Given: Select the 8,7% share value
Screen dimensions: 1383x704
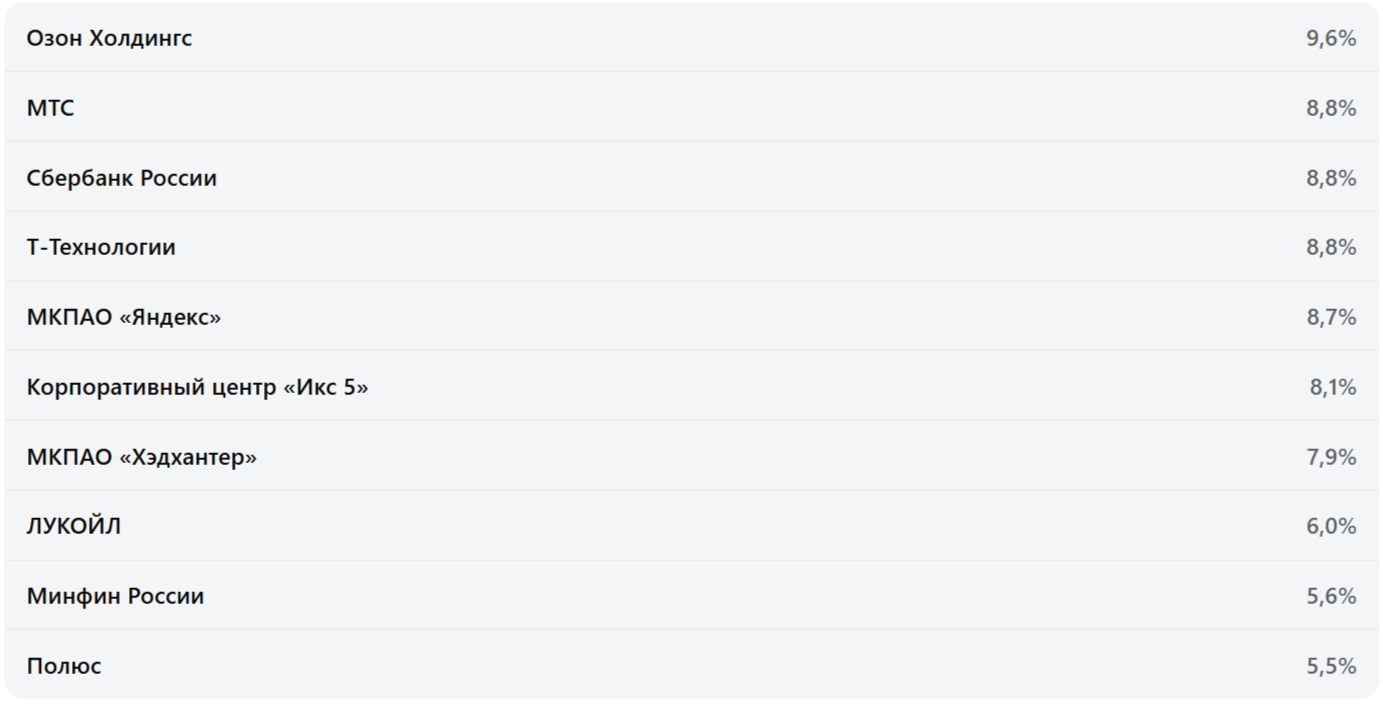Looking at the screenshot, I should pos(1331,317).
